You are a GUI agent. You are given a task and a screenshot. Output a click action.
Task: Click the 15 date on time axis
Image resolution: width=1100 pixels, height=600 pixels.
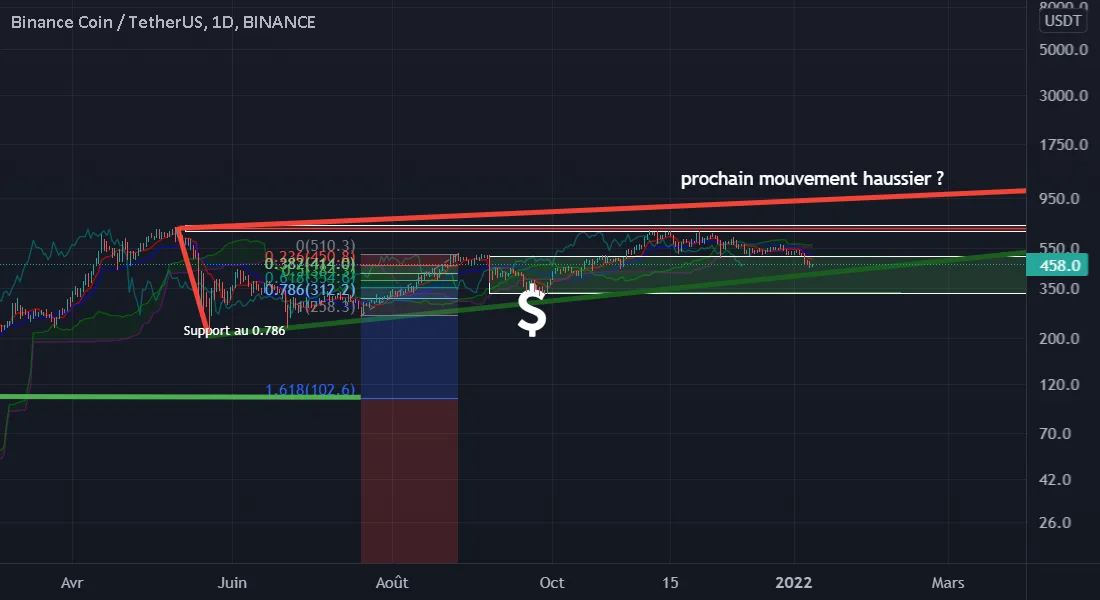tap(670, 582)
